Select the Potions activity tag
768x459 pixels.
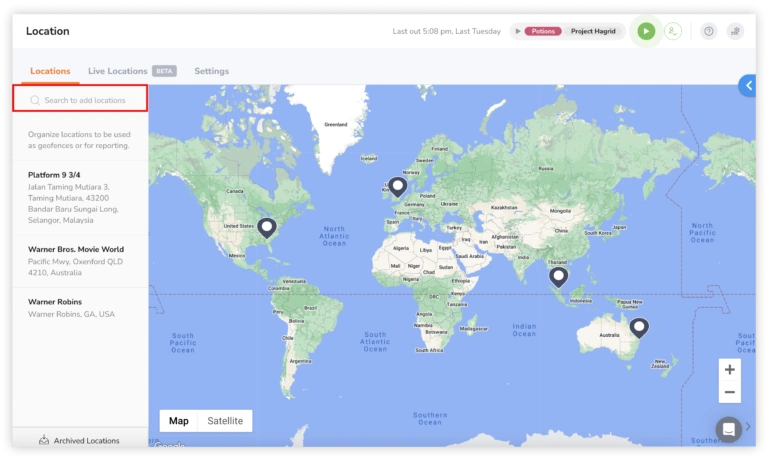543,31
